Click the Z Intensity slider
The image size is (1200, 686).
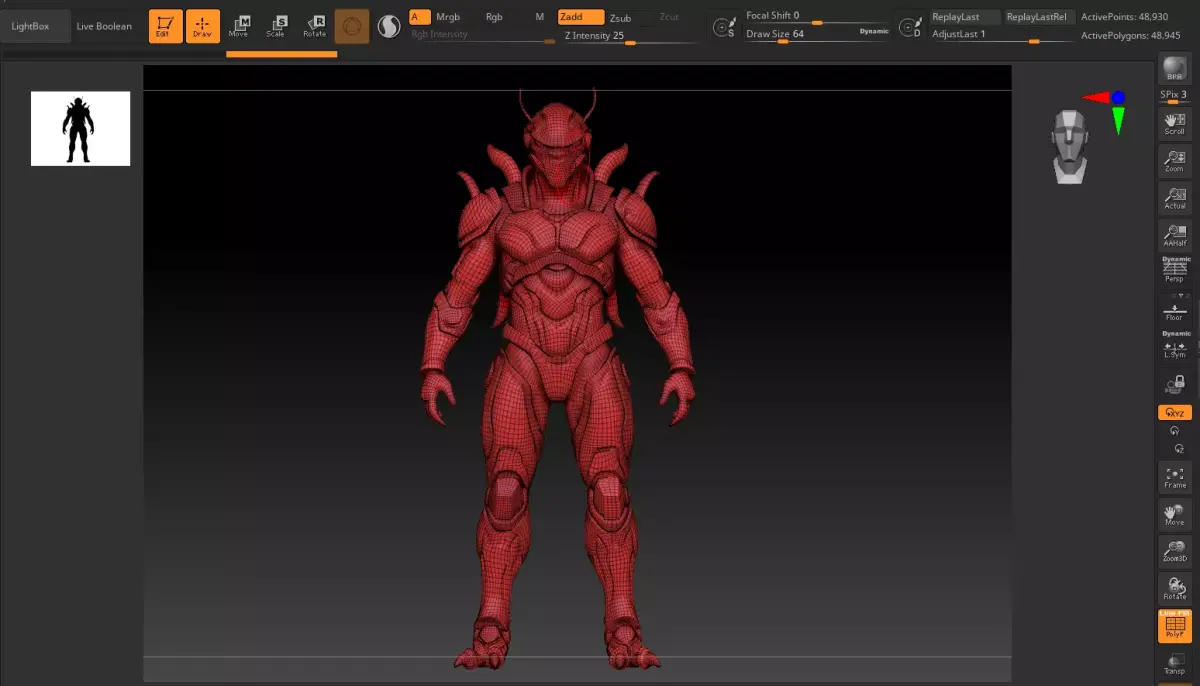point(628,36)
